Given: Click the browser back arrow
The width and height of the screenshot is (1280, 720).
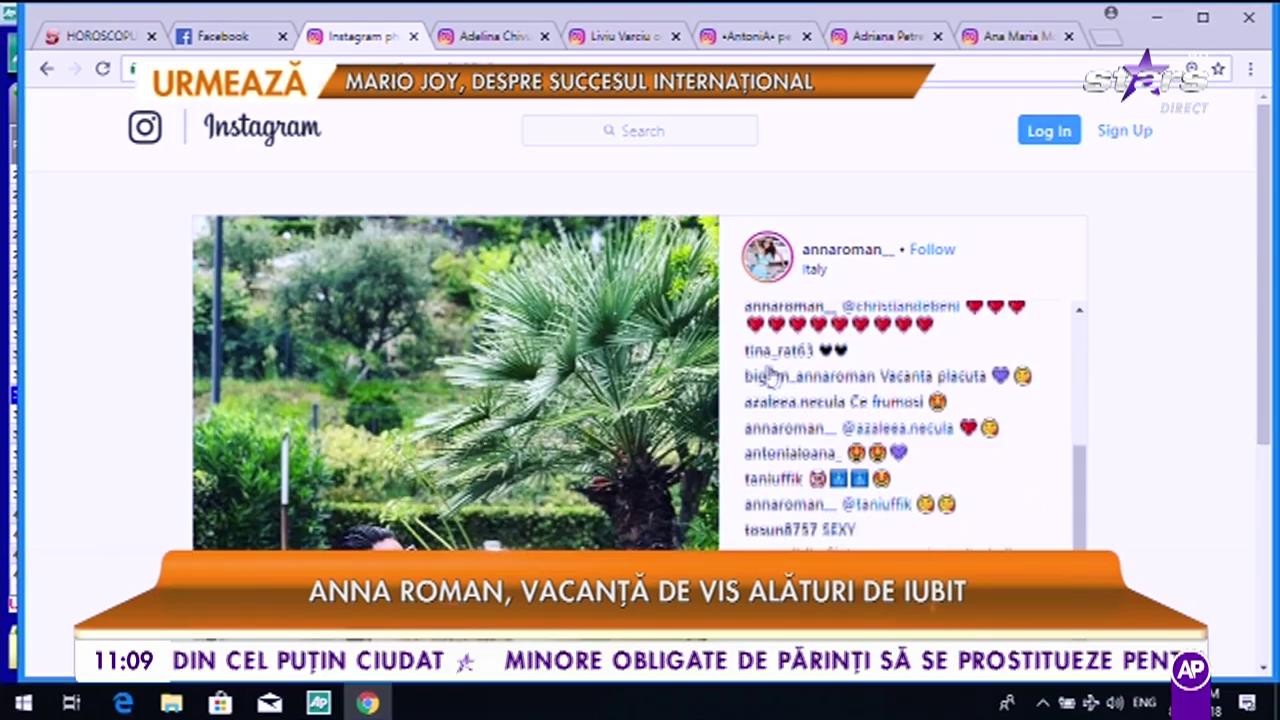Looking at the screenshot, I should (x=47, y=68).
